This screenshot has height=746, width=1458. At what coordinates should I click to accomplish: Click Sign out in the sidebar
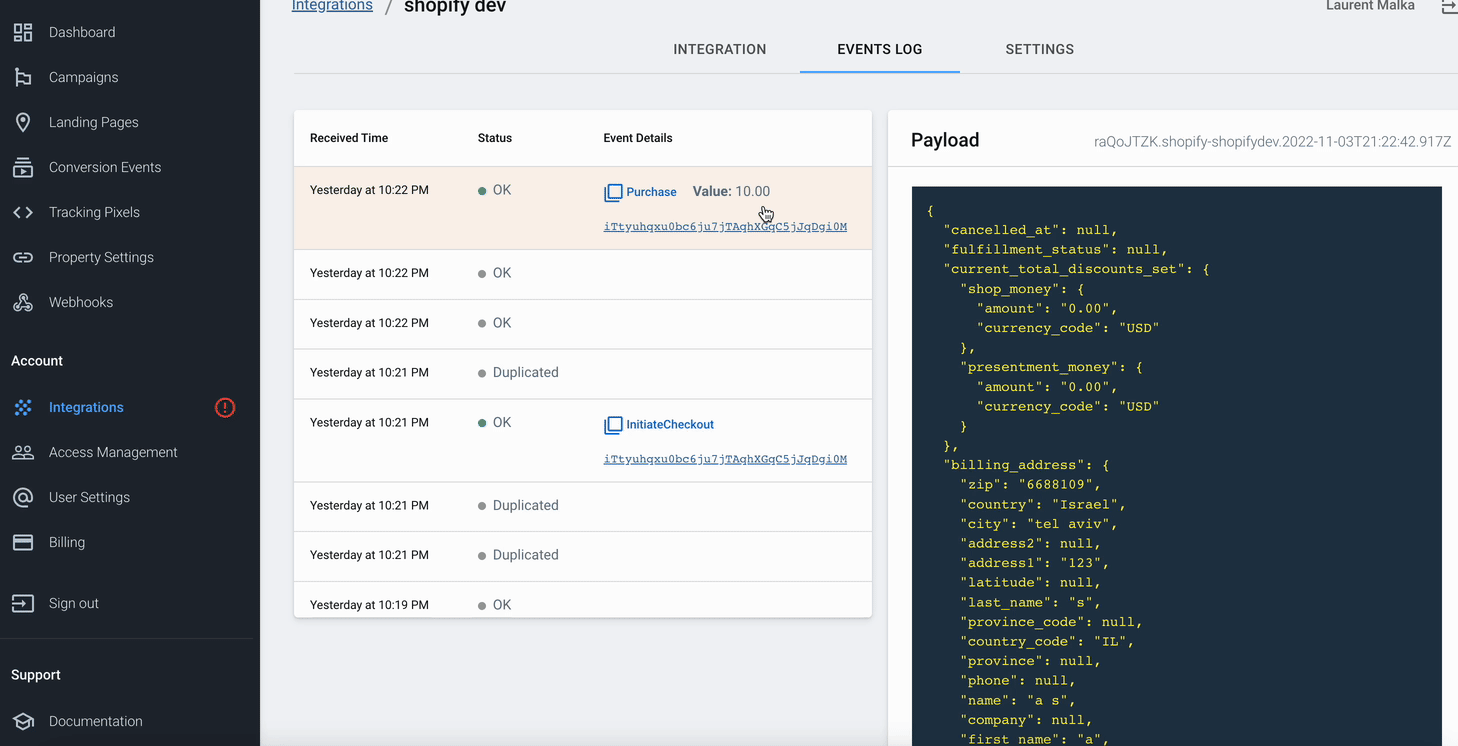(74, 603)
